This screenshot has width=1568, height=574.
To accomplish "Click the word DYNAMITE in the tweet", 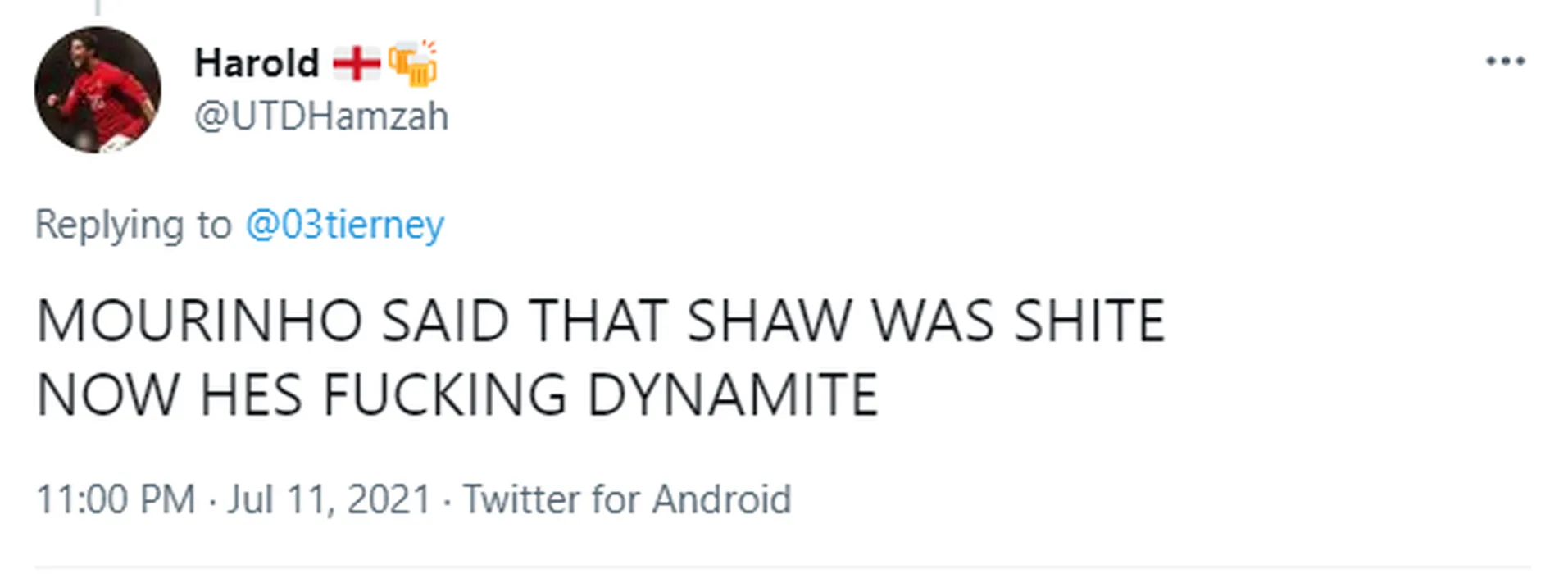I will click(732, 395).
